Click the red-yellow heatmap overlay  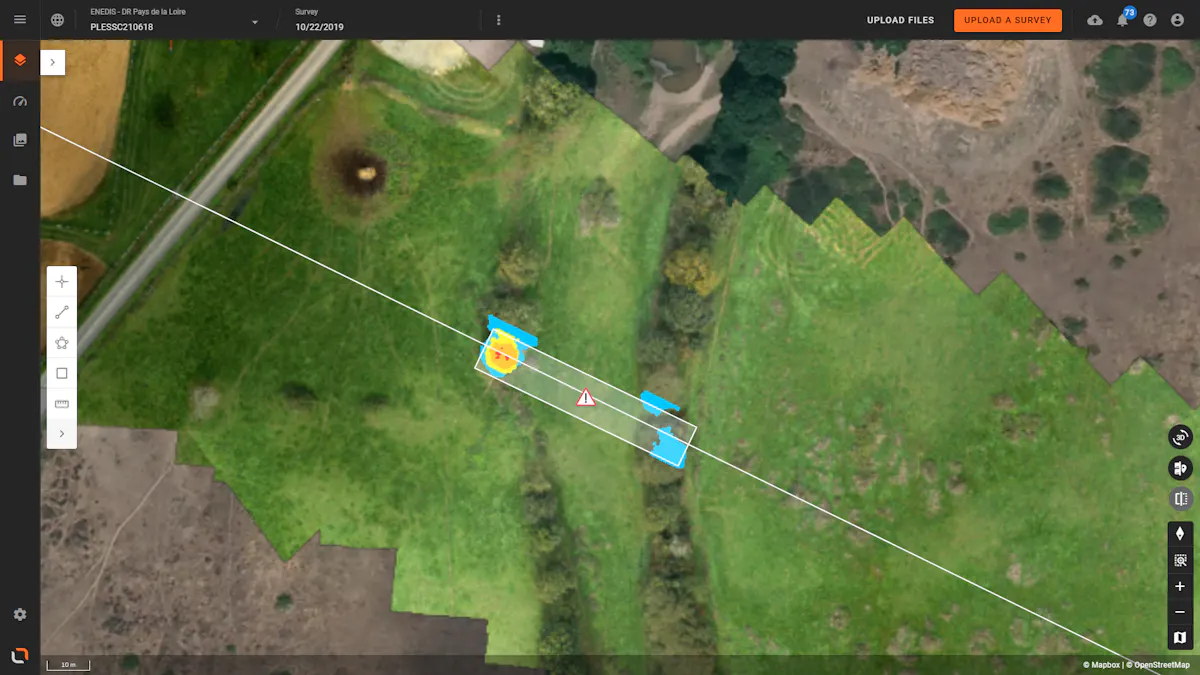pyautogui.click(x=501, y=352)
